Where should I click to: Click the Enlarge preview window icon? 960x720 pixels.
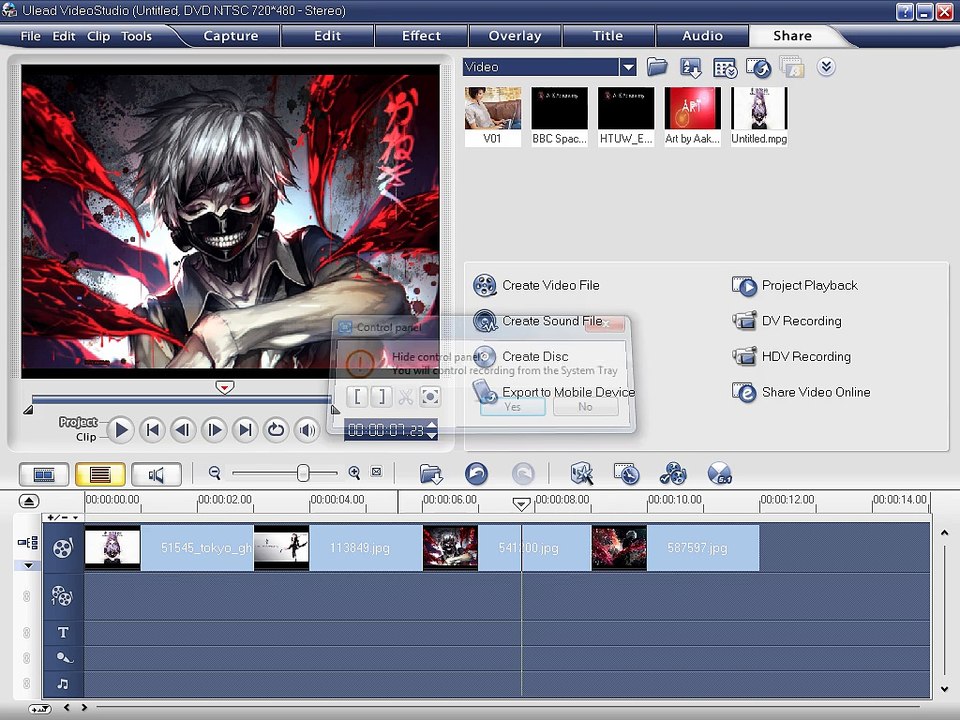[430, 397]
